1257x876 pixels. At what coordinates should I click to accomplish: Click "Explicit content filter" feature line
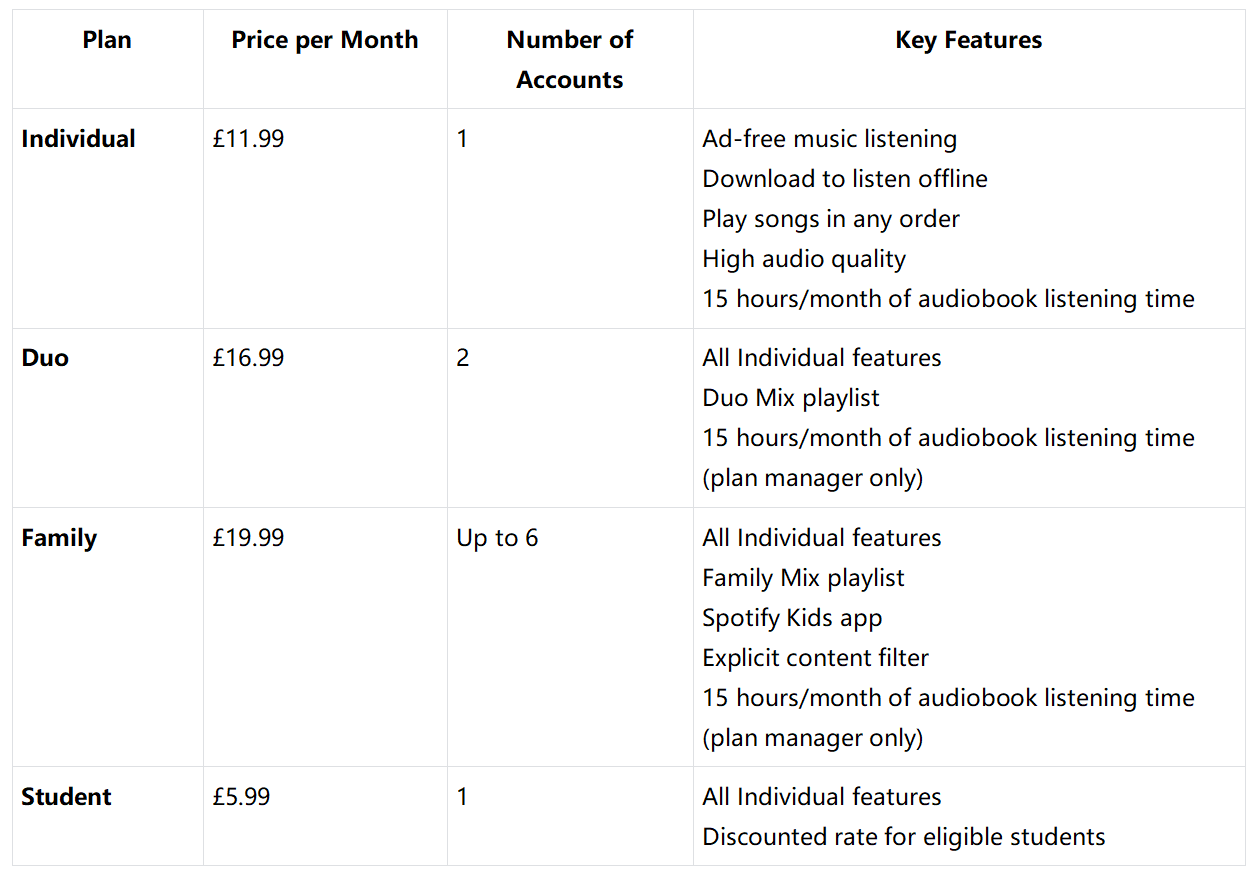[815, 658]
